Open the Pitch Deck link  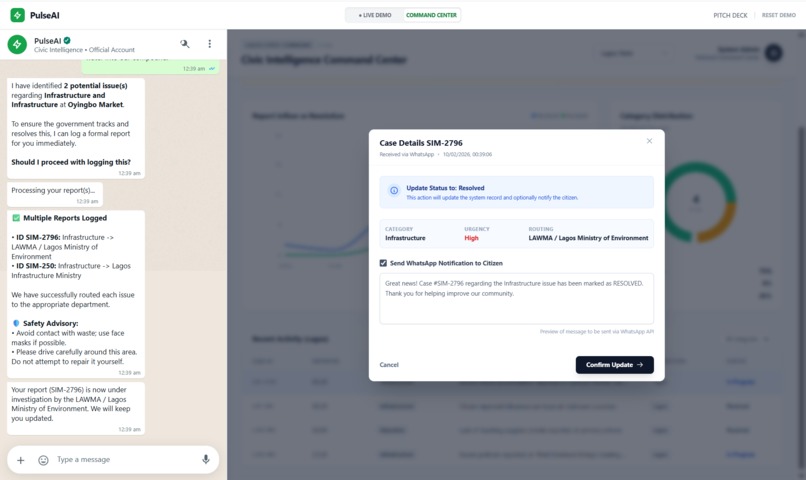click(730, 15)
